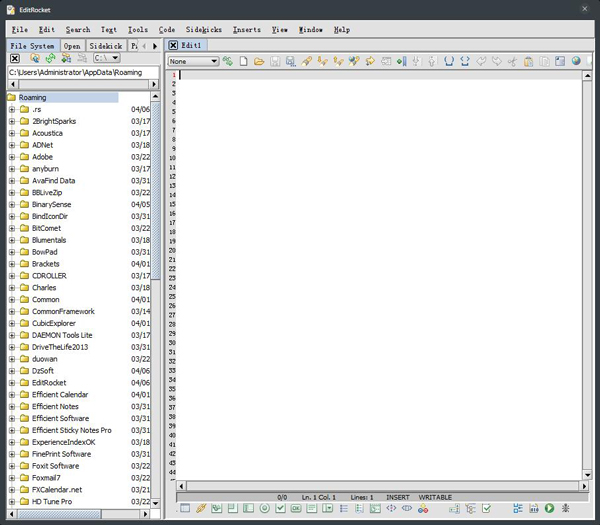This screenshot has height=525, width=600.
Task: Select the File System tab
Action: click(x=32, y=46)
